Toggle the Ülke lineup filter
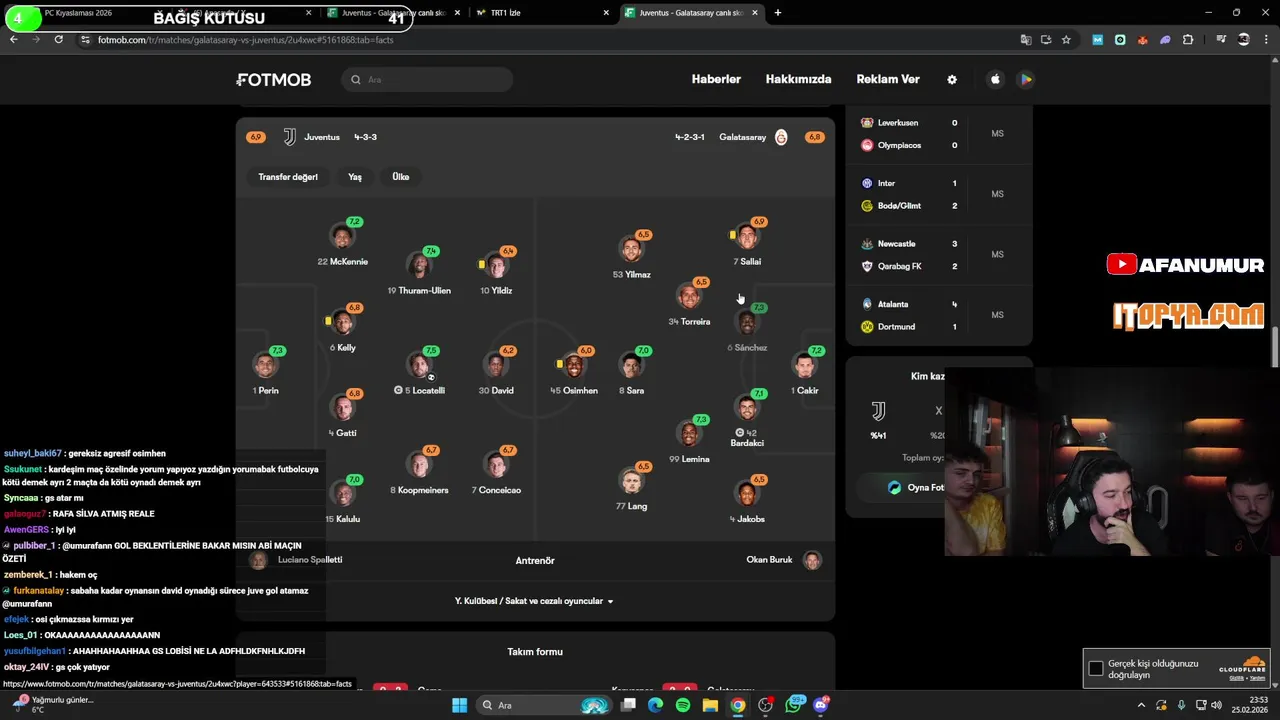Viewport: 1280px width, 720px height. coord(401,177)
